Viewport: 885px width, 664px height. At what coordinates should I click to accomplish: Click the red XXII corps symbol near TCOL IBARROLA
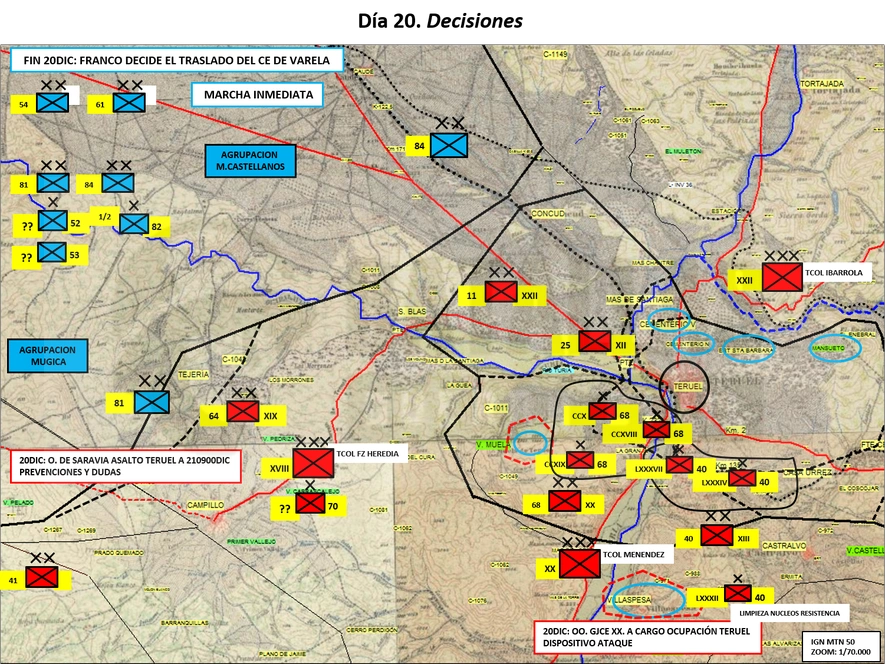pyautogui.click(x=782, y=277)
